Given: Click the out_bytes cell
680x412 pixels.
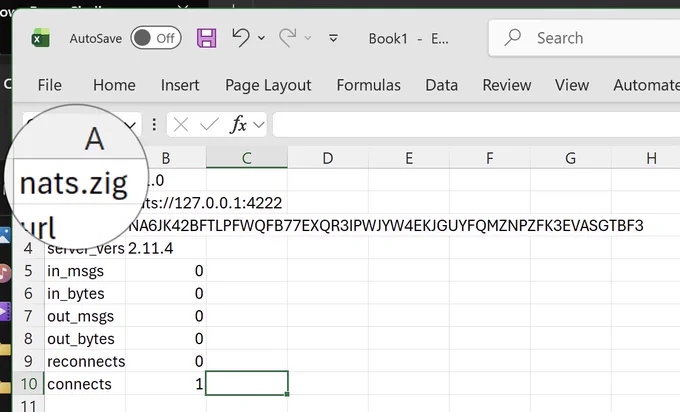Looking at the screenshot, I should point(85,339).
